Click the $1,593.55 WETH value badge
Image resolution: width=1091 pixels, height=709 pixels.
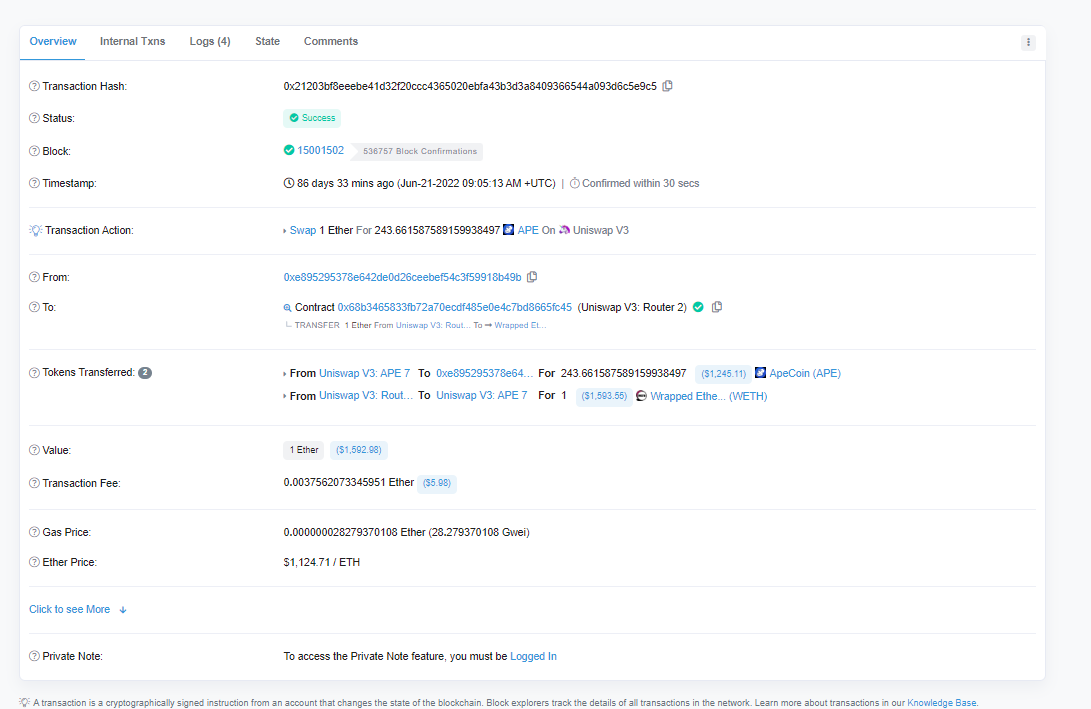tap(604, 396)
